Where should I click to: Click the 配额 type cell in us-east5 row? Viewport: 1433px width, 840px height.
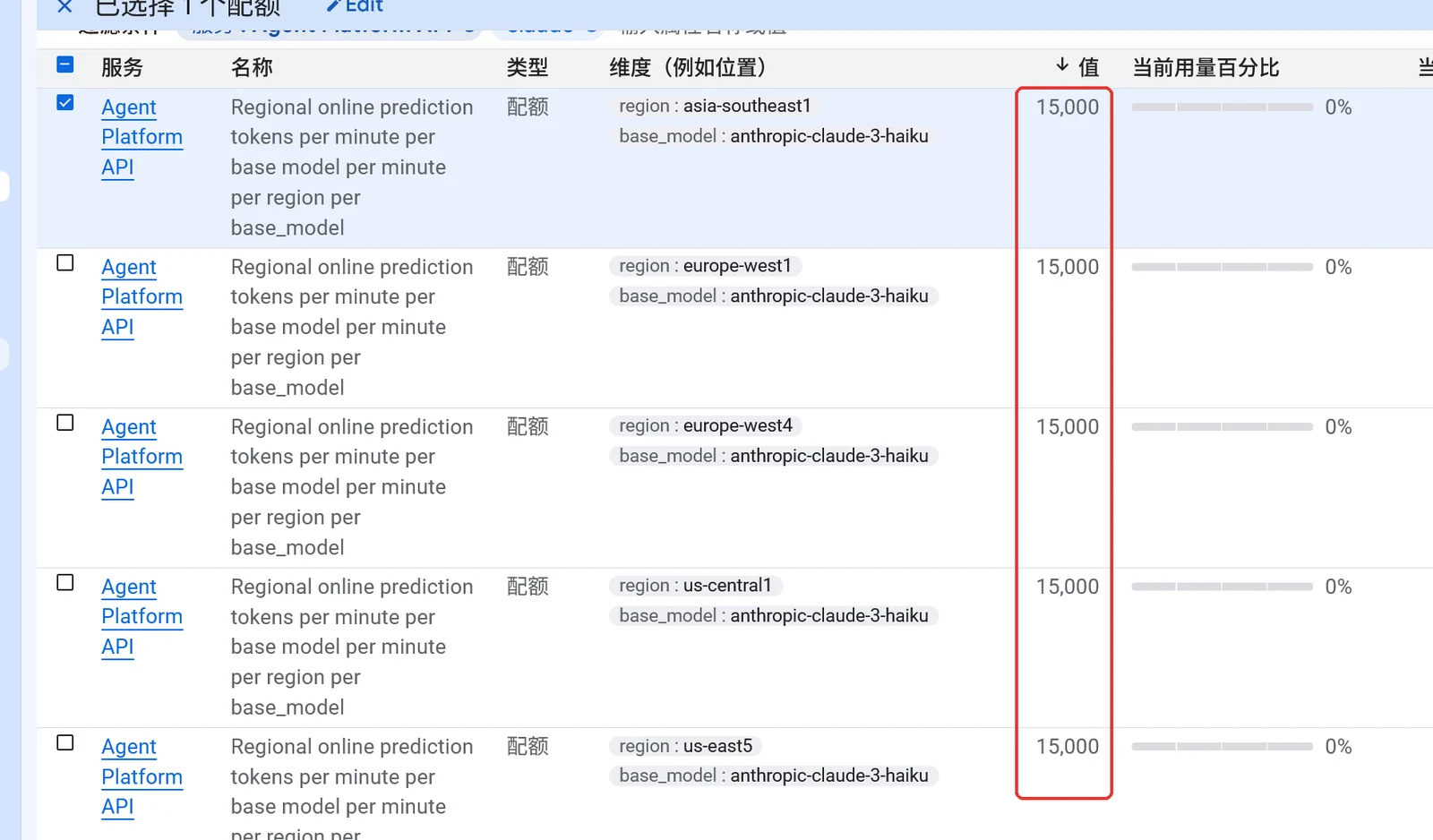(x=528, y=746)
